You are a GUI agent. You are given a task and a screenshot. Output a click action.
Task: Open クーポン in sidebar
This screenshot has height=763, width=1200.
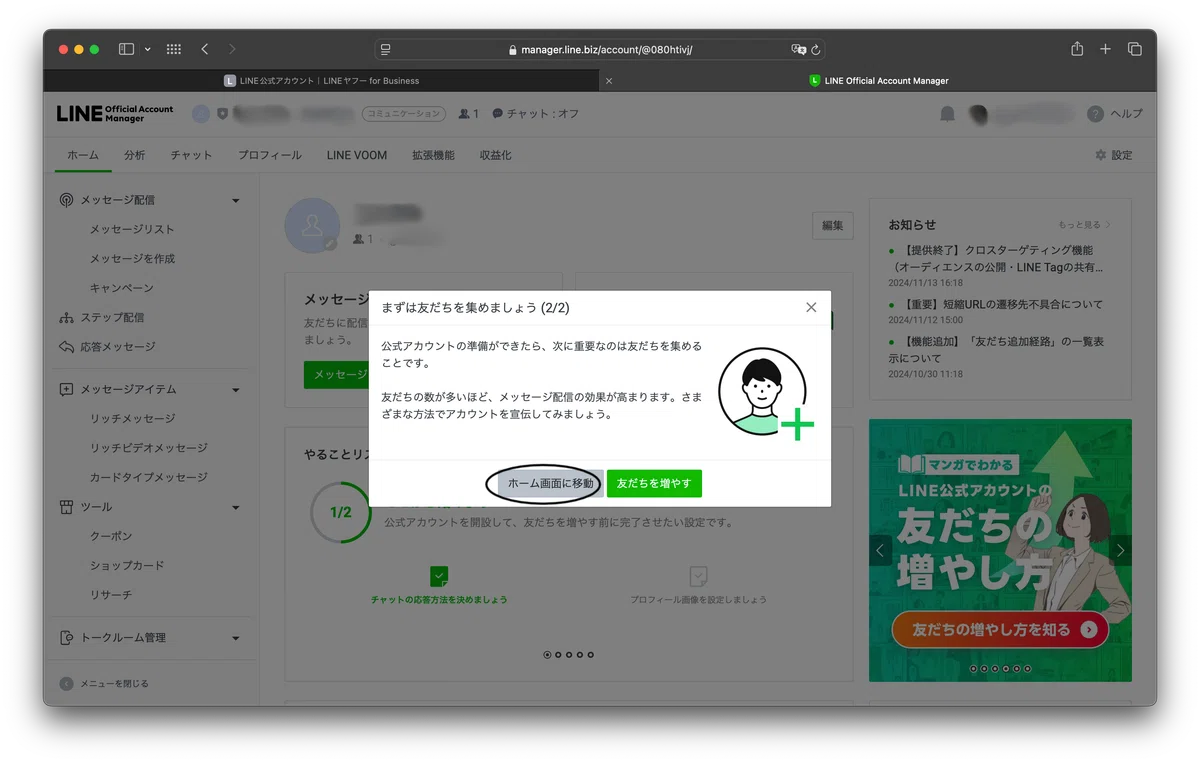pos(111,536)
